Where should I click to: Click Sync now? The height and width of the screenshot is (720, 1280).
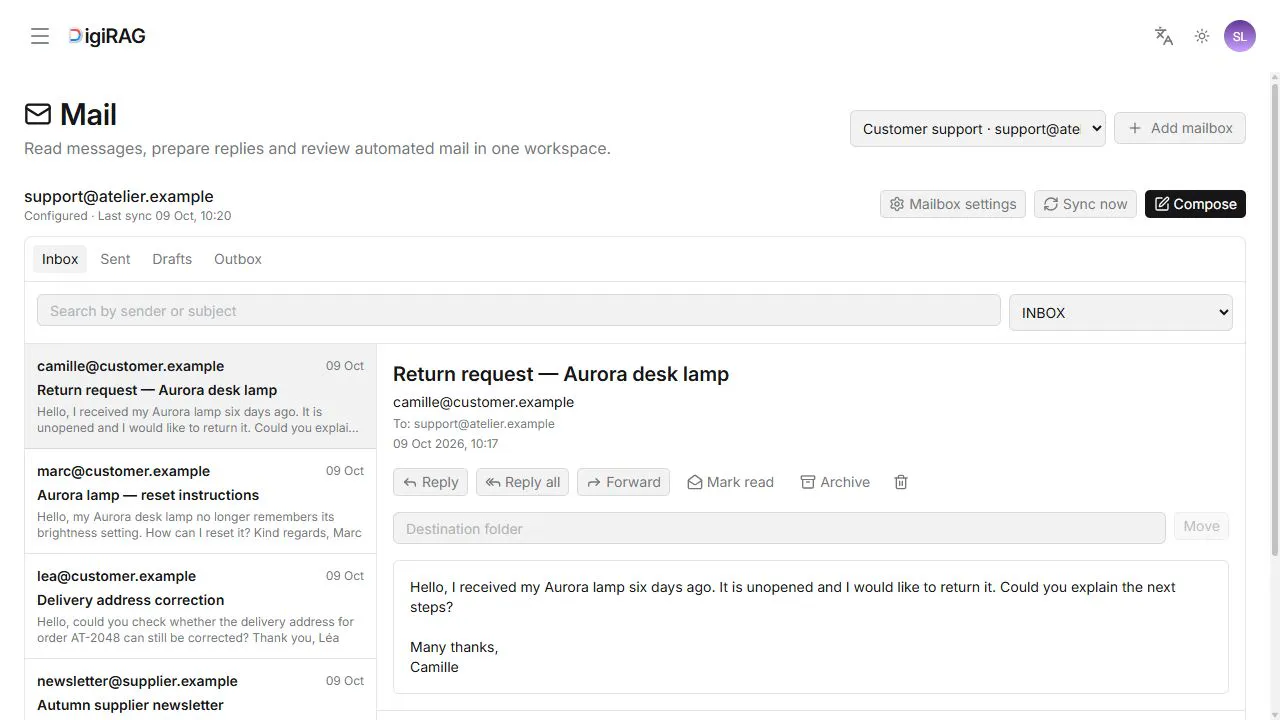[x=1086, y=204]
